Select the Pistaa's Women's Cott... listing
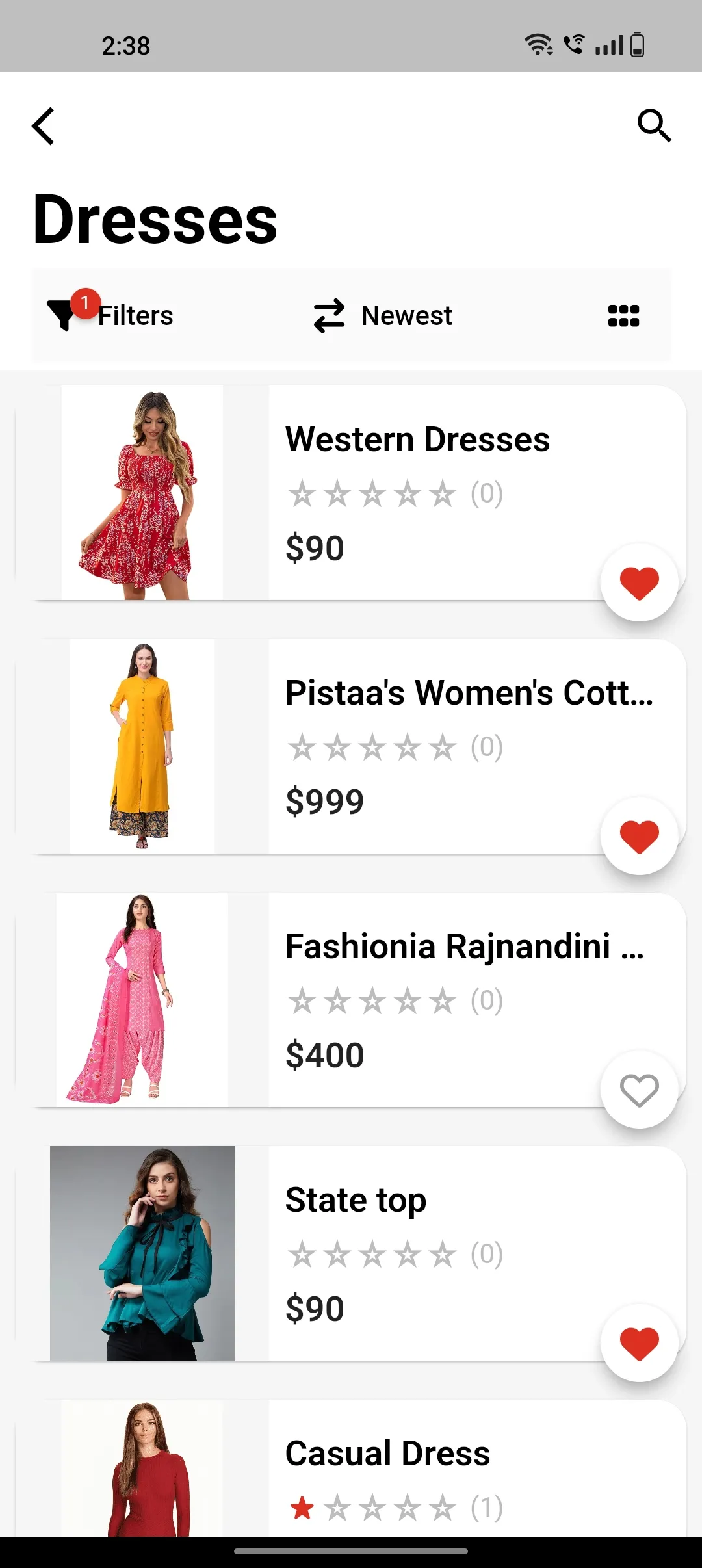Viewport: 702px width, 1568px height. click(470, 693)
